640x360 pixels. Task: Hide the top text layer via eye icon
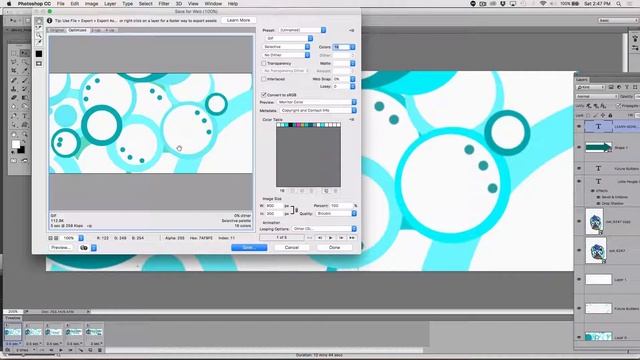coord(579,127)
